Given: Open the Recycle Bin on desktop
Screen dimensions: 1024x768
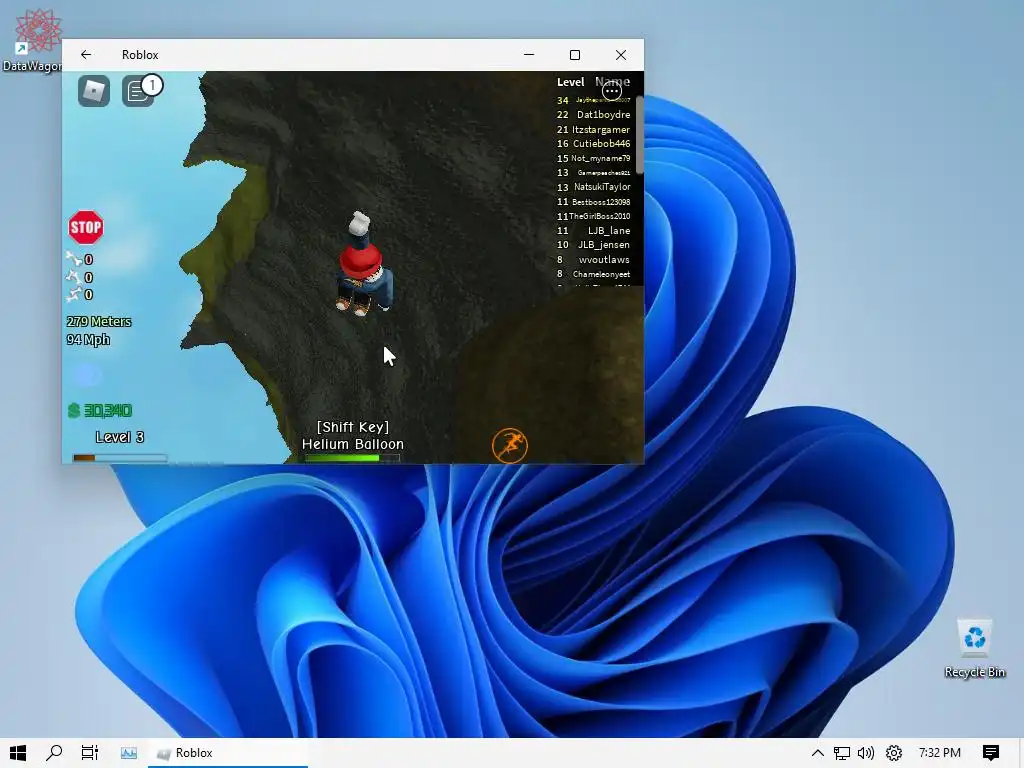Looking at the screenshot, I should pos(974,649).
